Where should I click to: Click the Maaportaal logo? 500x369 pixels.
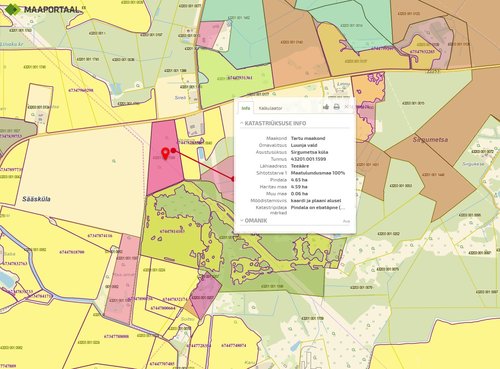(43, 9)
